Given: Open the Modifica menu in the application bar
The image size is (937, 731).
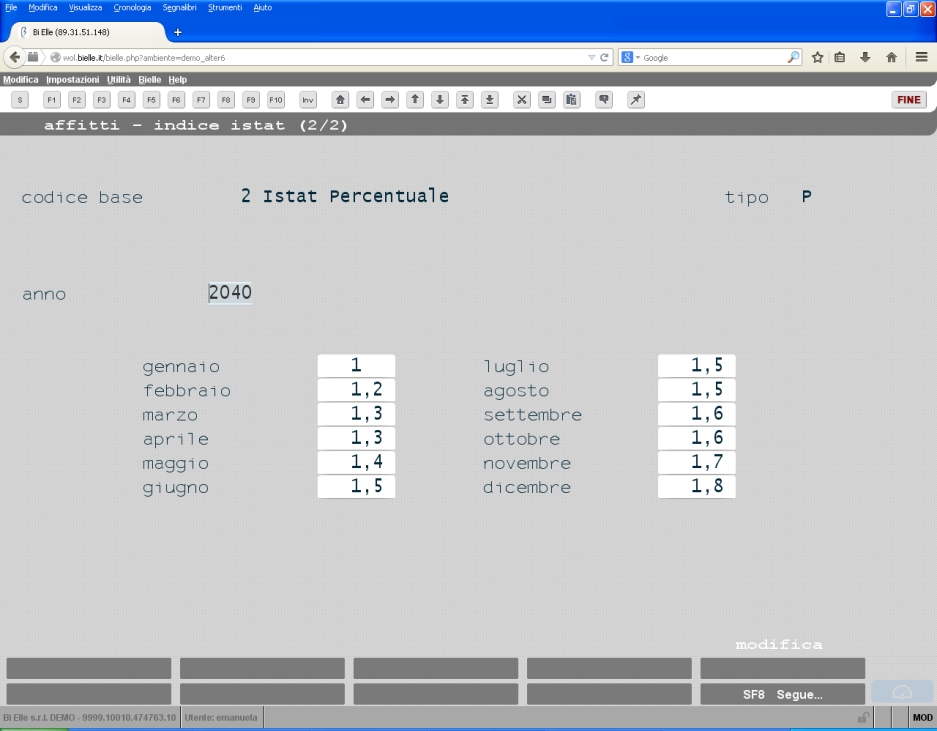Looking at the screenshot, I should pyautogui.click(x=20, y=79).
